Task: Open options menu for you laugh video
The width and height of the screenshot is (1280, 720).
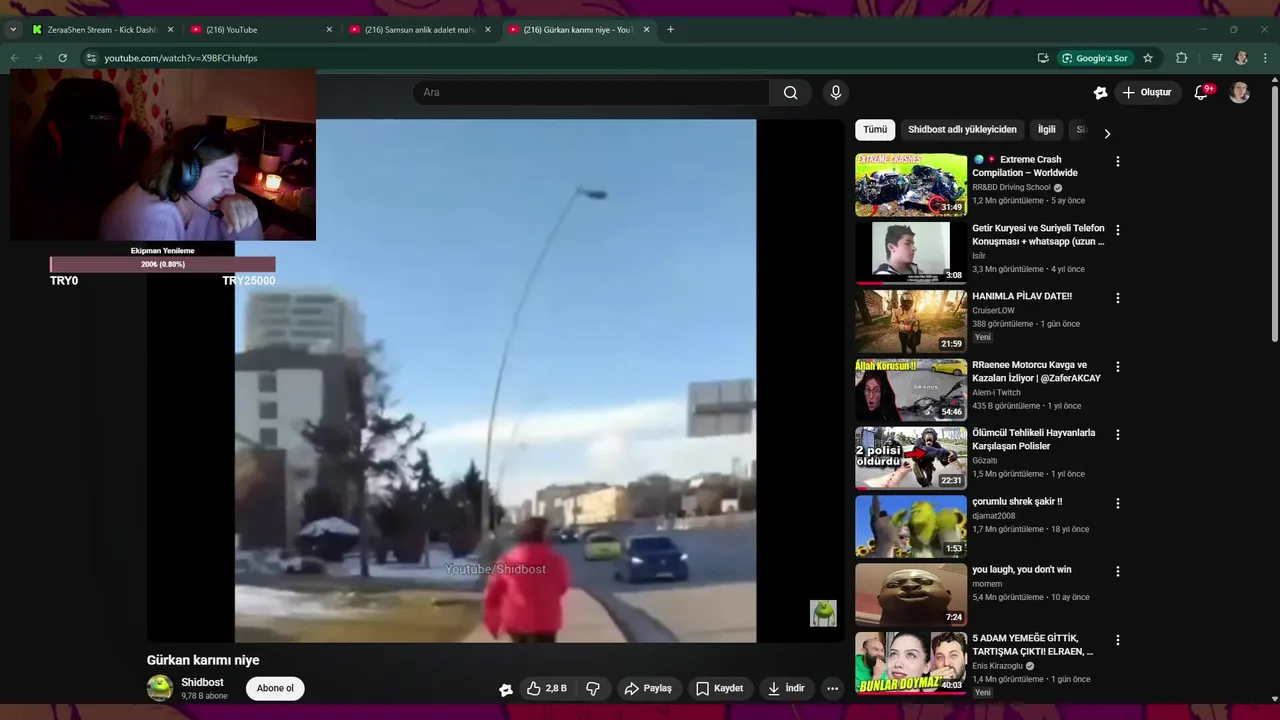Action: pyautogui.click(x=1118, y=572)
